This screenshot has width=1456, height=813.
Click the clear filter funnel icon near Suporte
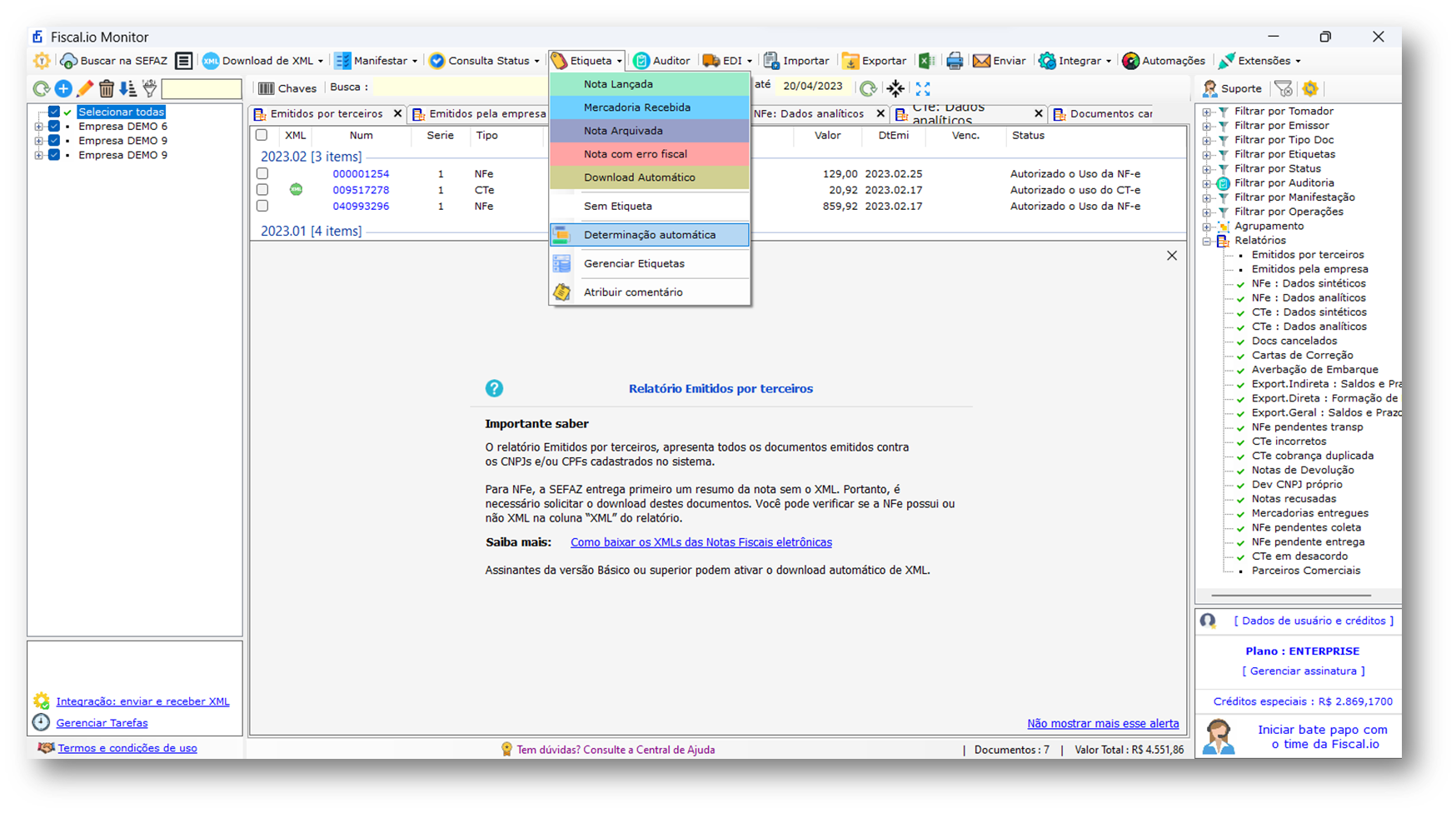[1284, 88]
